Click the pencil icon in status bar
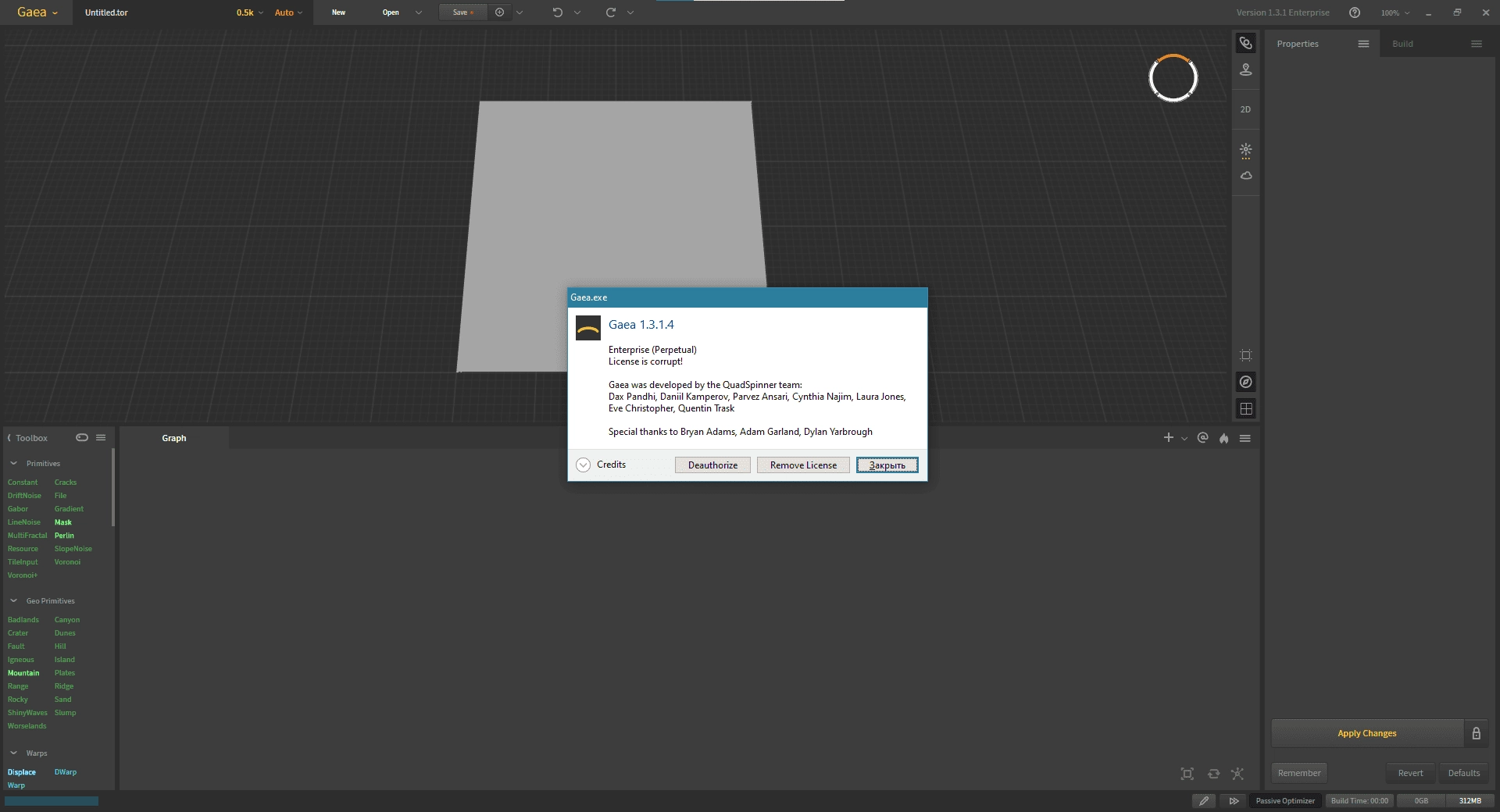 1204,800
